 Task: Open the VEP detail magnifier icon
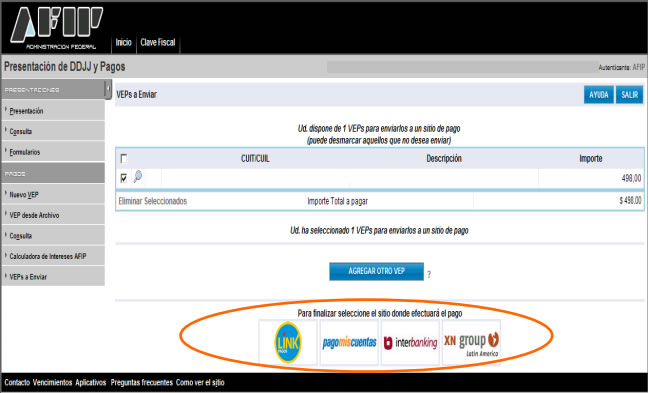coord(138,177)
